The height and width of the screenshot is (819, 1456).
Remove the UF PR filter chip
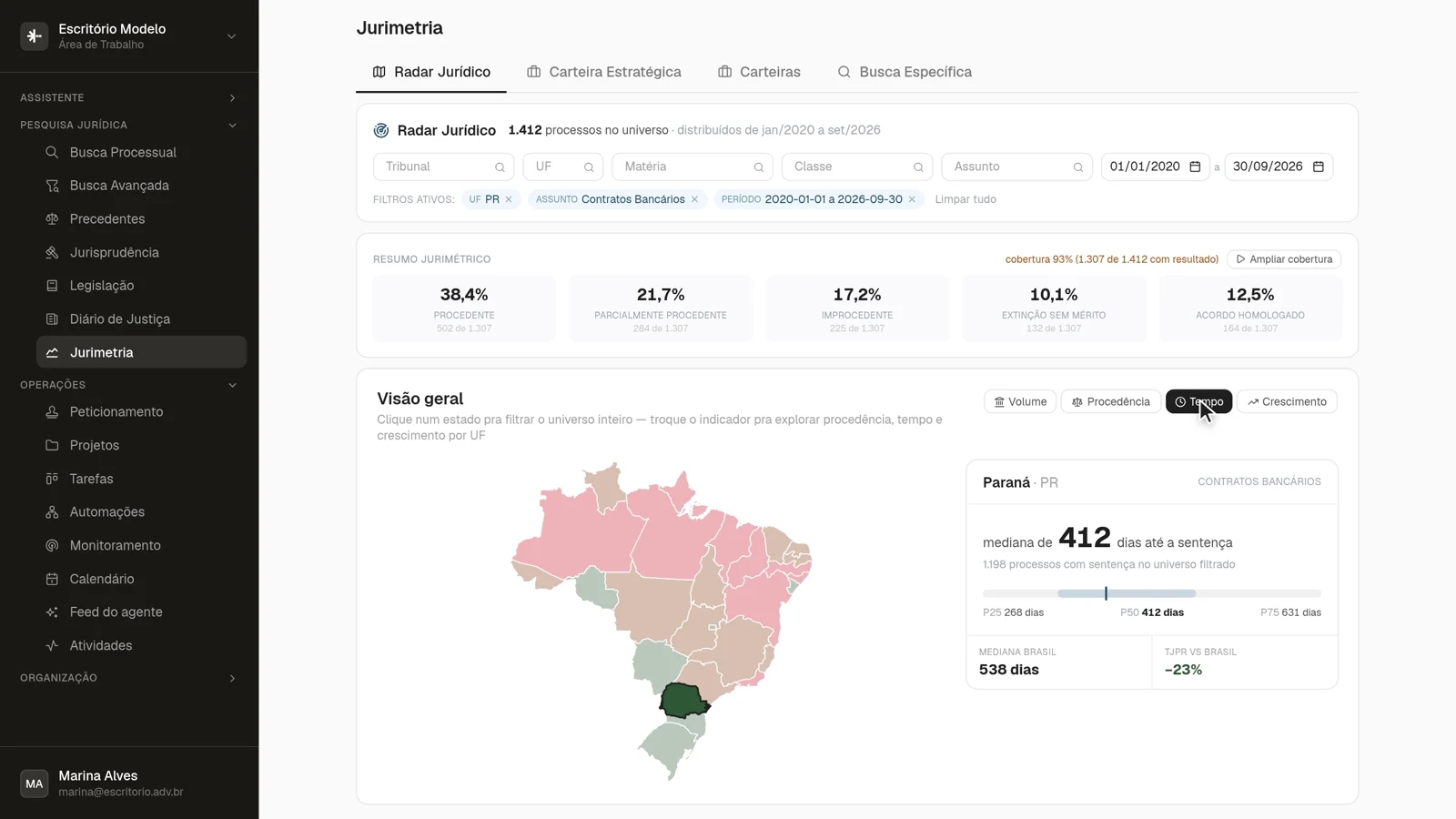(x=509, y=199)
